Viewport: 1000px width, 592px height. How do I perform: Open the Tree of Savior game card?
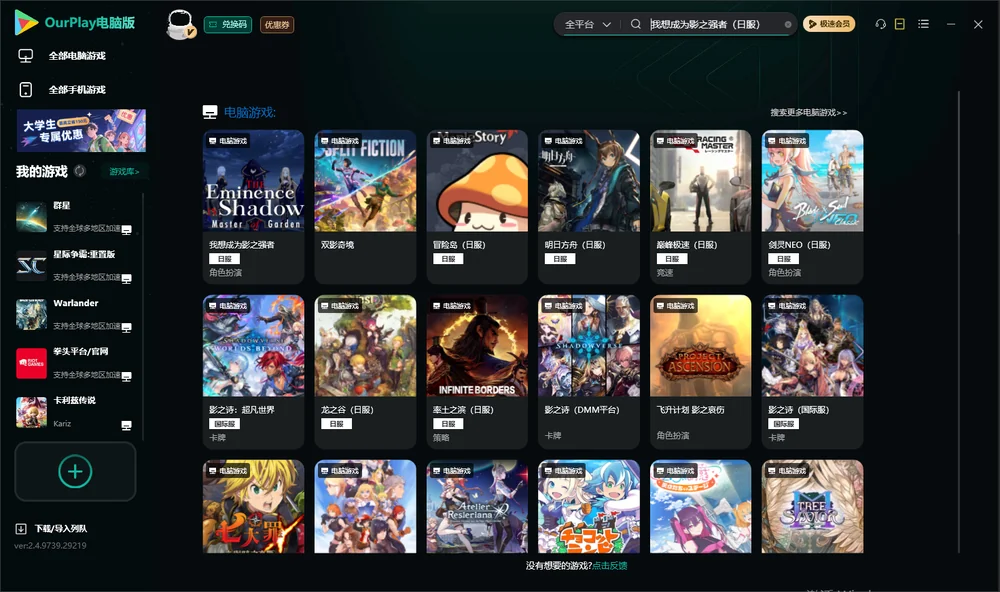[812, 507]
